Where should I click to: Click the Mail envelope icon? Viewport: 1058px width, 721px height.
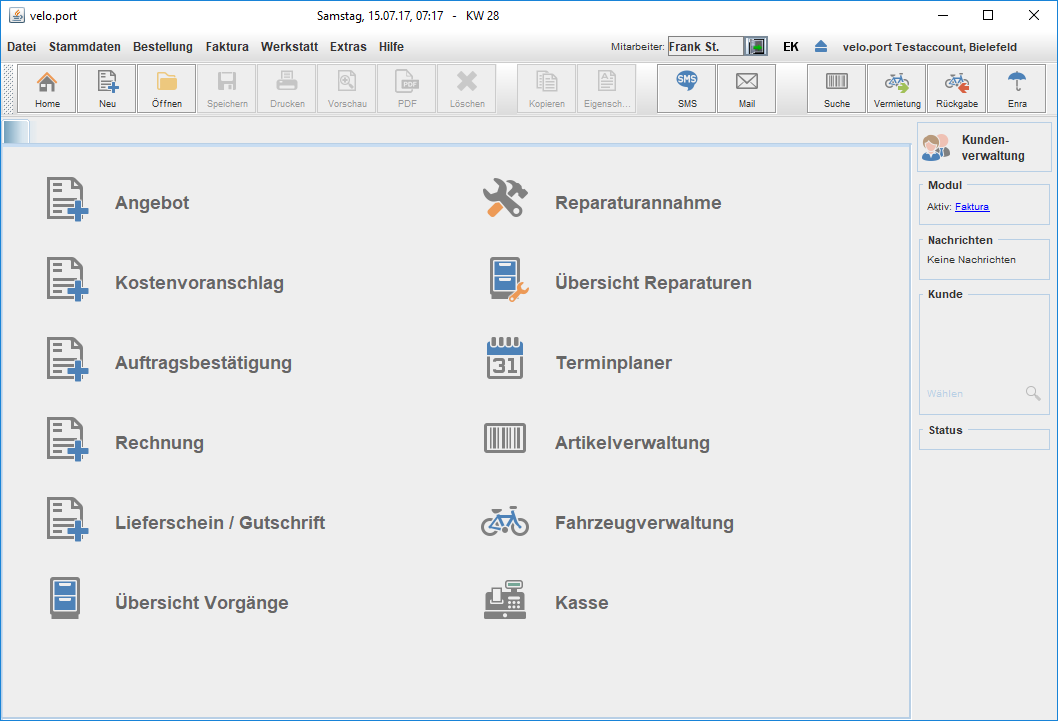pyautogui.click(x=747, y=89)
